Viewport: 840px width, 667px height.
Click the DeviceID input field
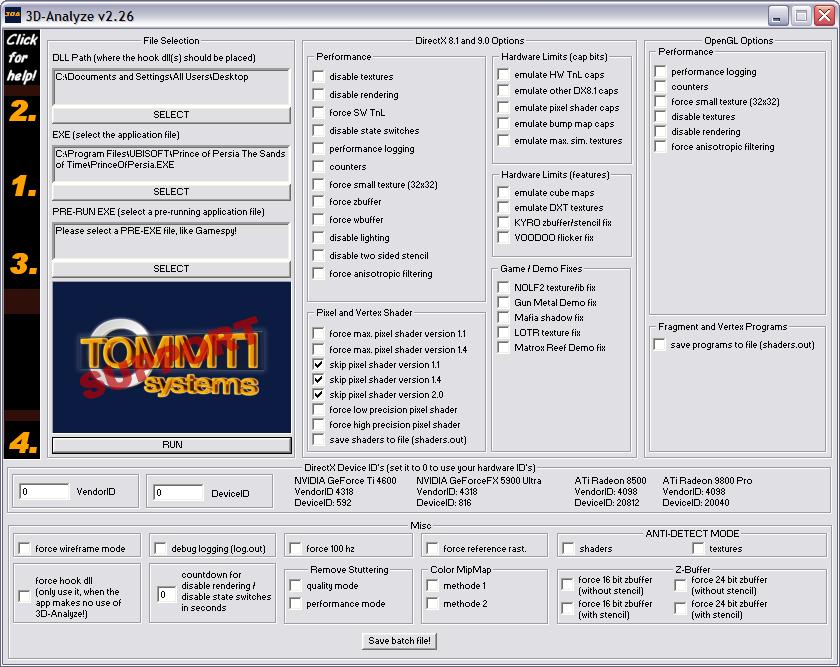tap(178, 492)
